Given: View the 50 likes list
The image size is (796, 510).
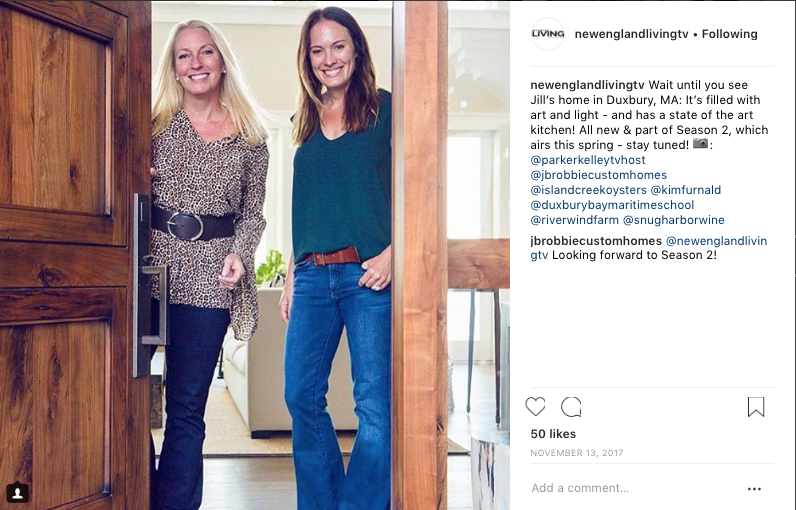Looking at the screenshot, I should [x=553, y=434].
